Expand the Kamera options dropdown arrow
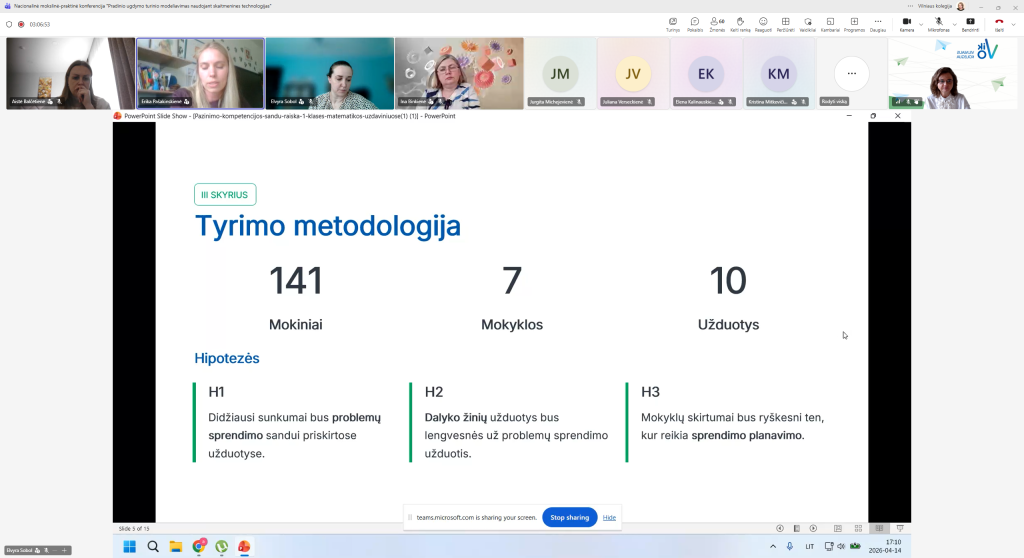 [x=921, y=24]
